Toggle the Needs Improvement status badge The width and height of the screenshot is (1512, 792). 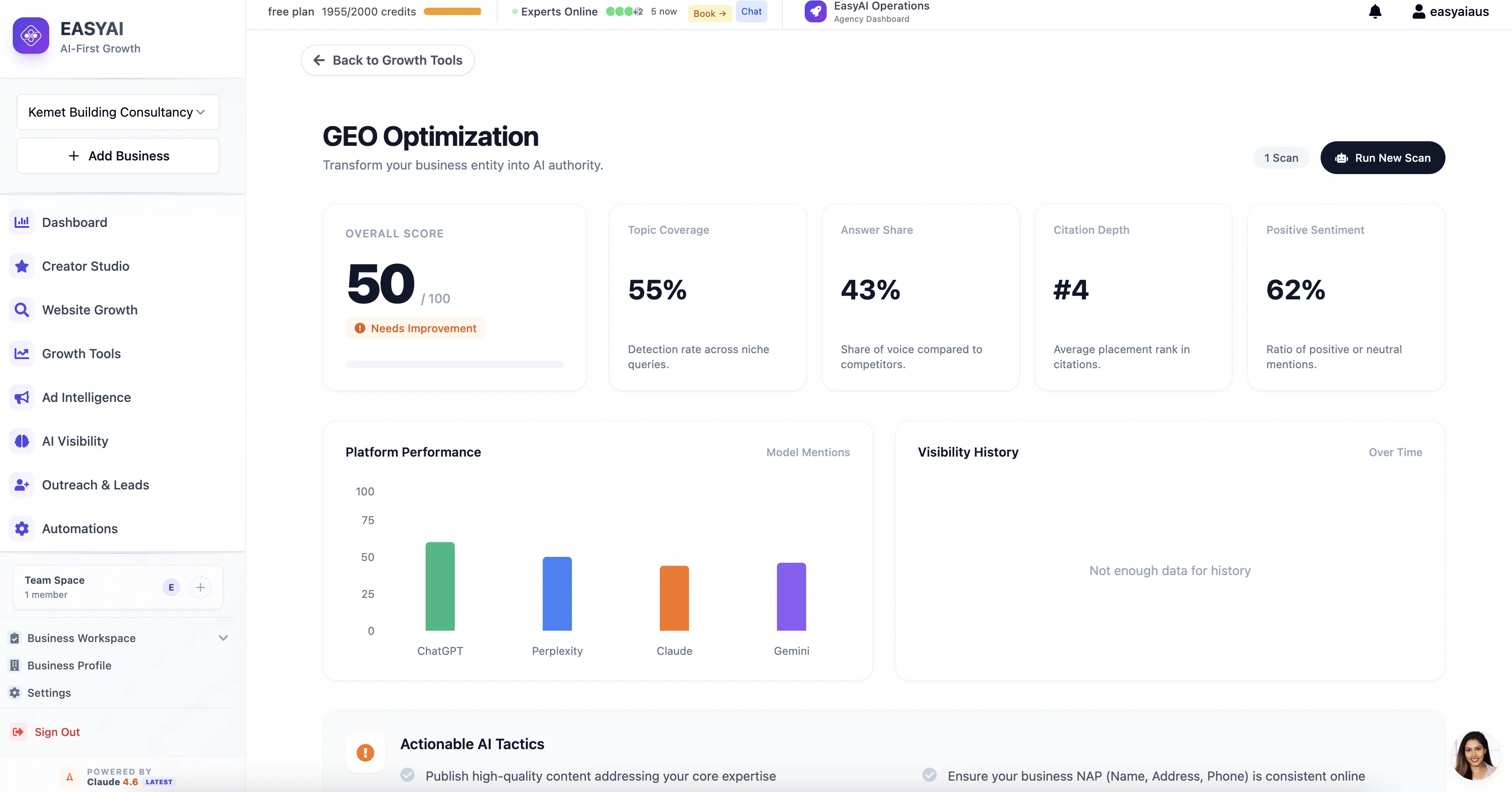(x=415, y=328)
